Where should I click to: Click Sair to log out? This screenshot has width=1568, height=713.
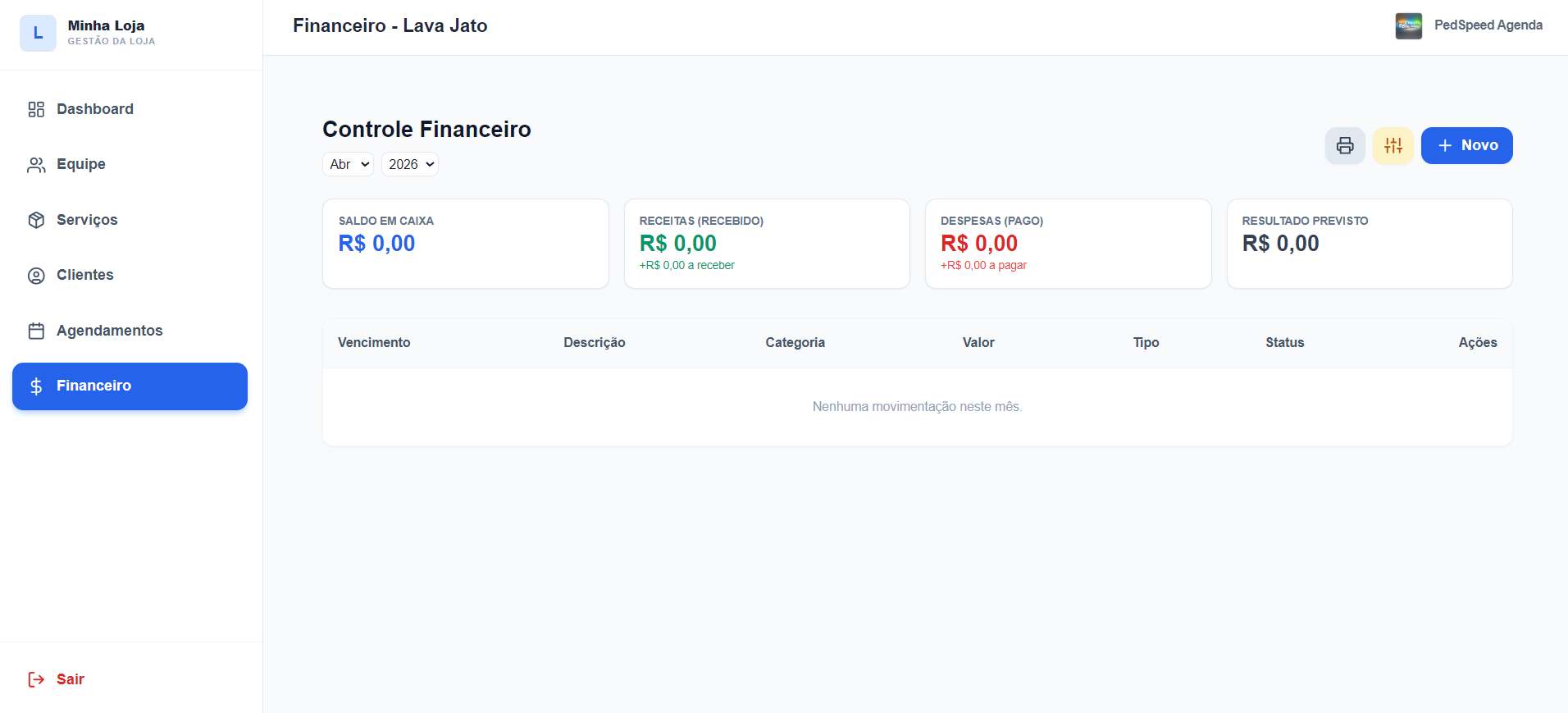tap(71, 679)
